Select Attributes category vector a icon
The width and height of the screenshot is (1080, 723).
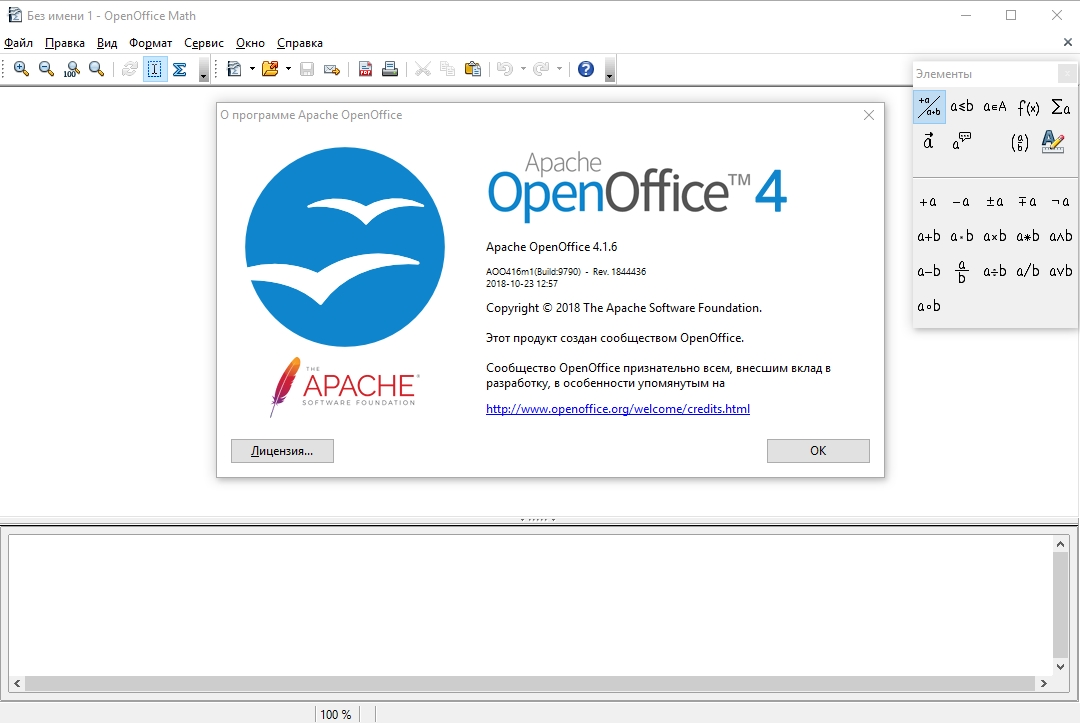click(928, 141)
